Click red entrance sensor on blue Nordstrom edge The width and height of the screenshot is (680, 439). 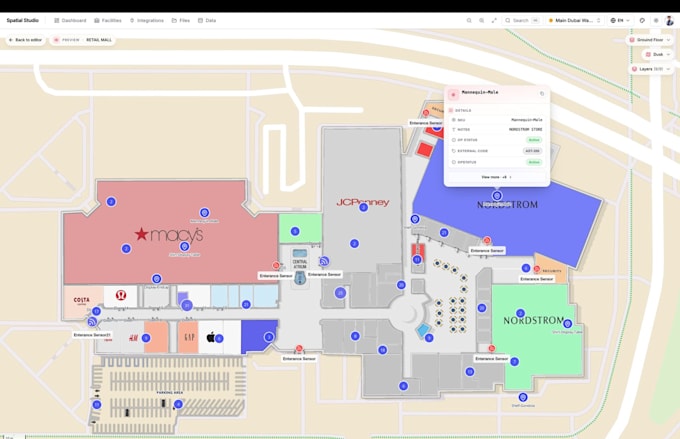487,240
